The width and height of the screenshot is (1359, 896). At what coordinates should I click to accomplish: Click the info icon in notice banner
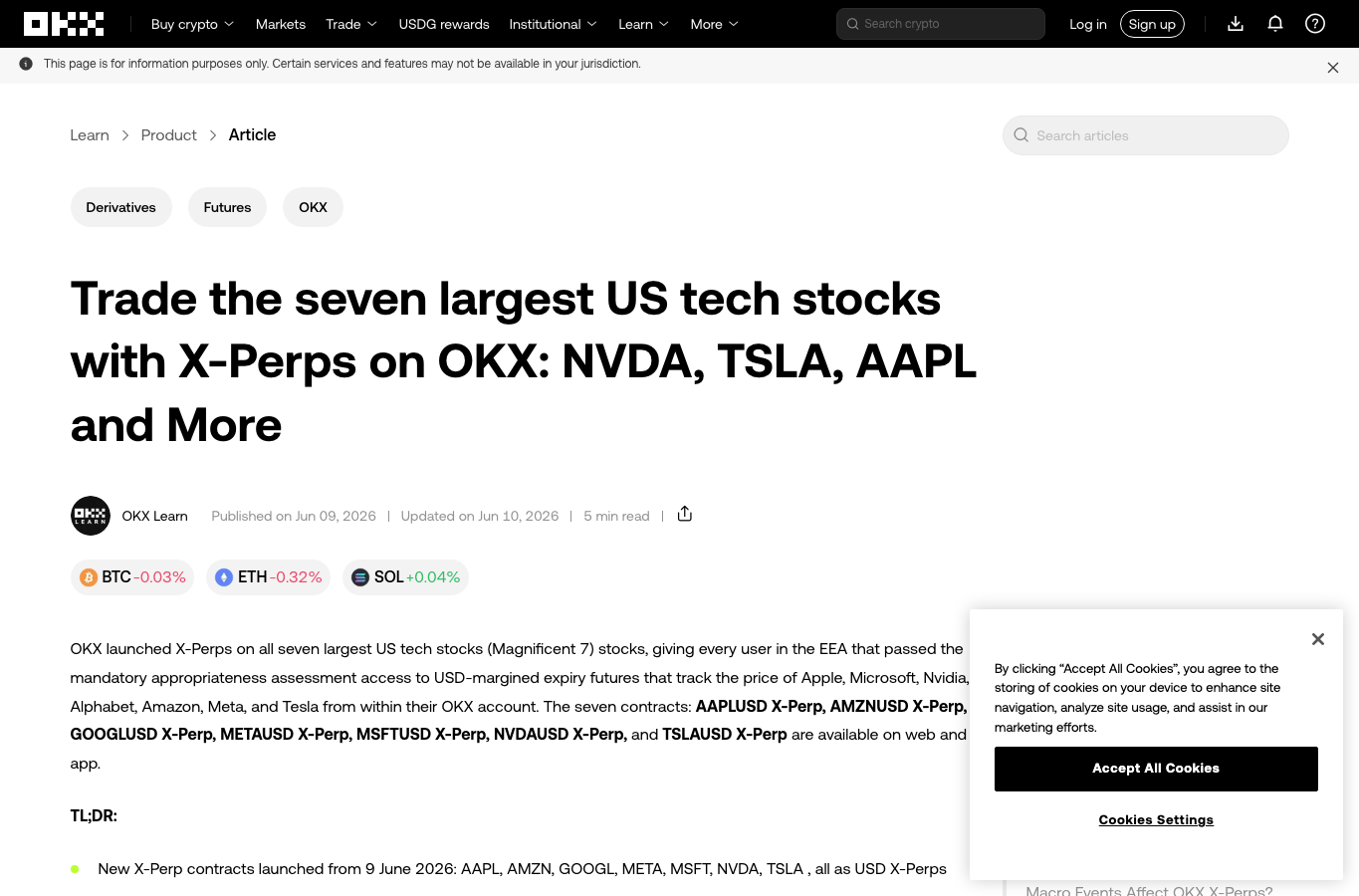click(26, 64)
